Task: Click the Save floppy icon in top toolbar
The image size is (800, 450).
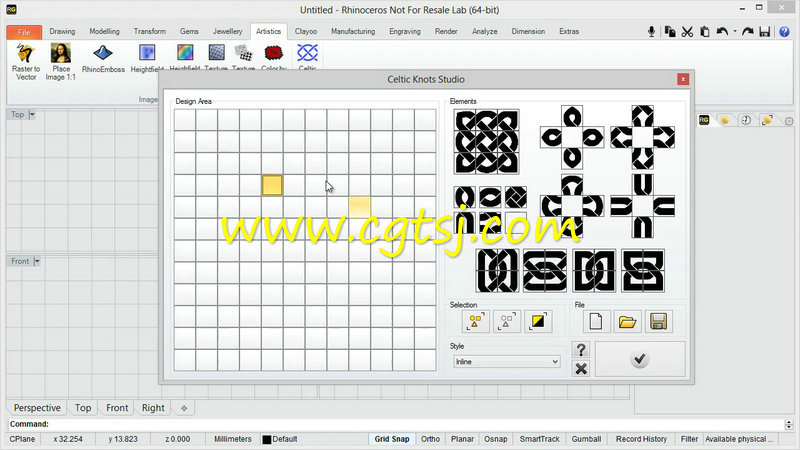Action: click(x=764, y=32)
